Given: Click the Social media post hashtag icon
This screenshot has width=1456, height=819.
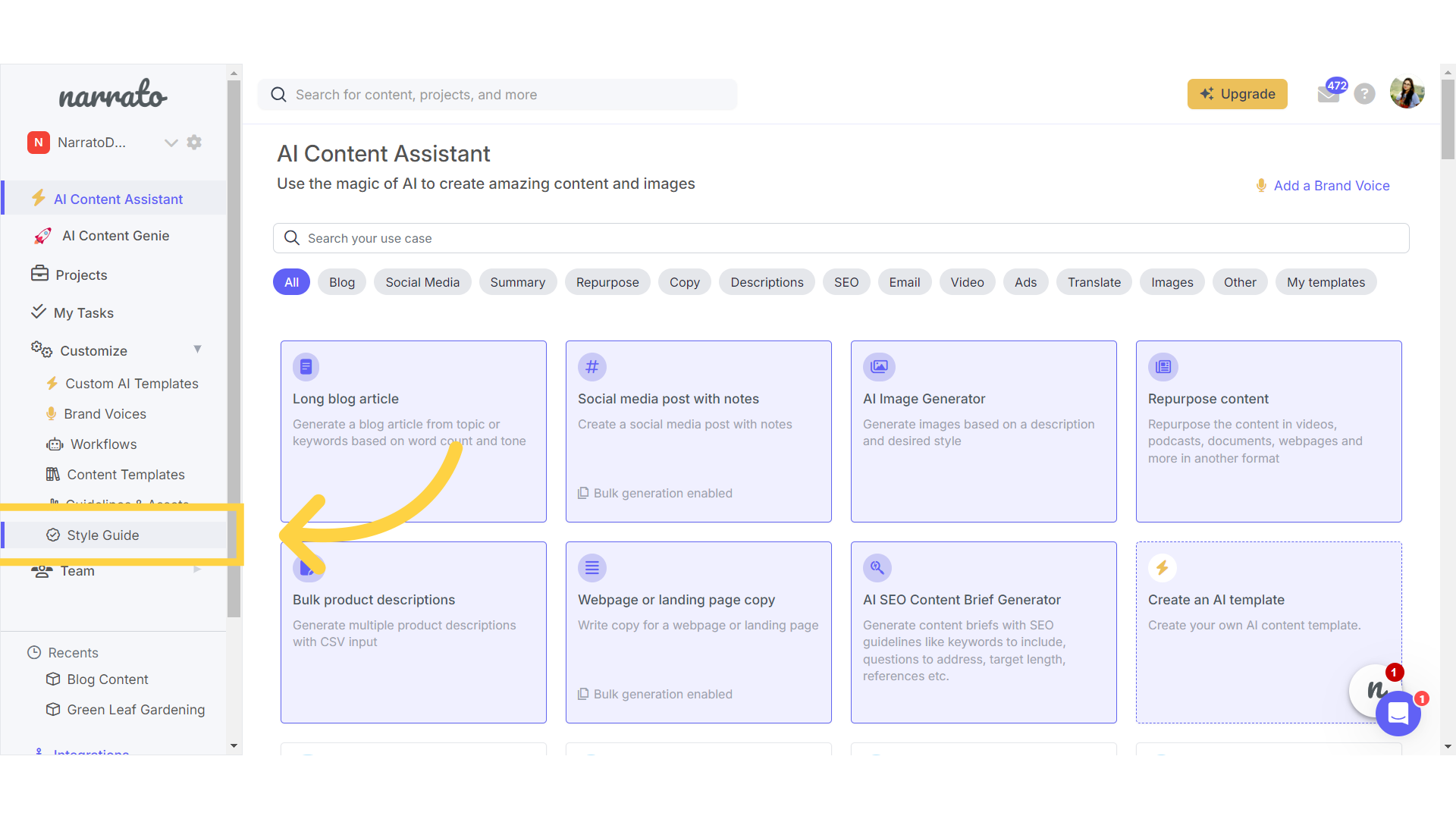Looking at the screenshot, I should point(591,367).
